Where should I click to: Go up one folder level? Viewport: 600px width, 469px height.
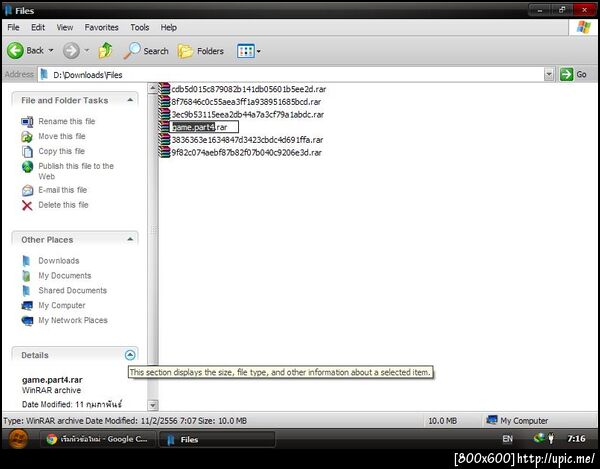[106, 50]
